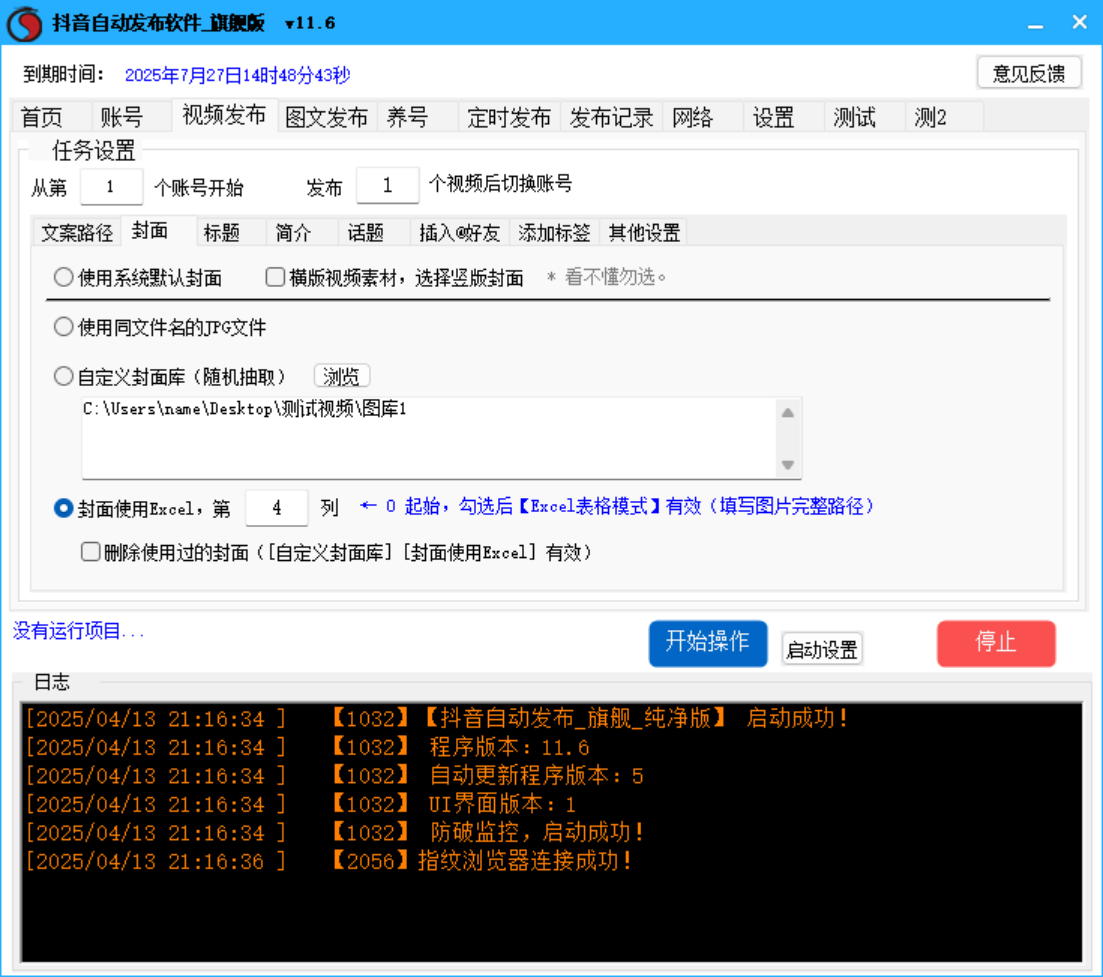Click the expiry date text 2025年7月27日14时48分43秒
The image size is (1103, 977).
237,75
